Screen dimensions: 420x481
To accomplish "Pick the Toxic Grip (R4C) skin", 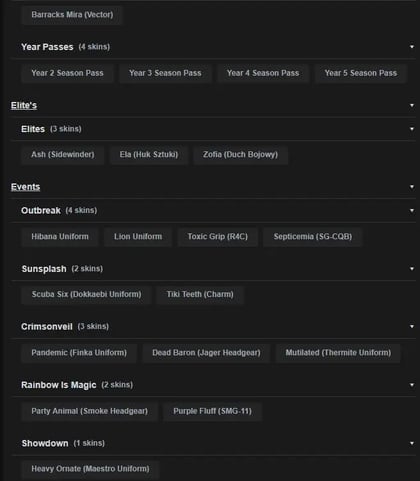I will click(x=218, y=237).
